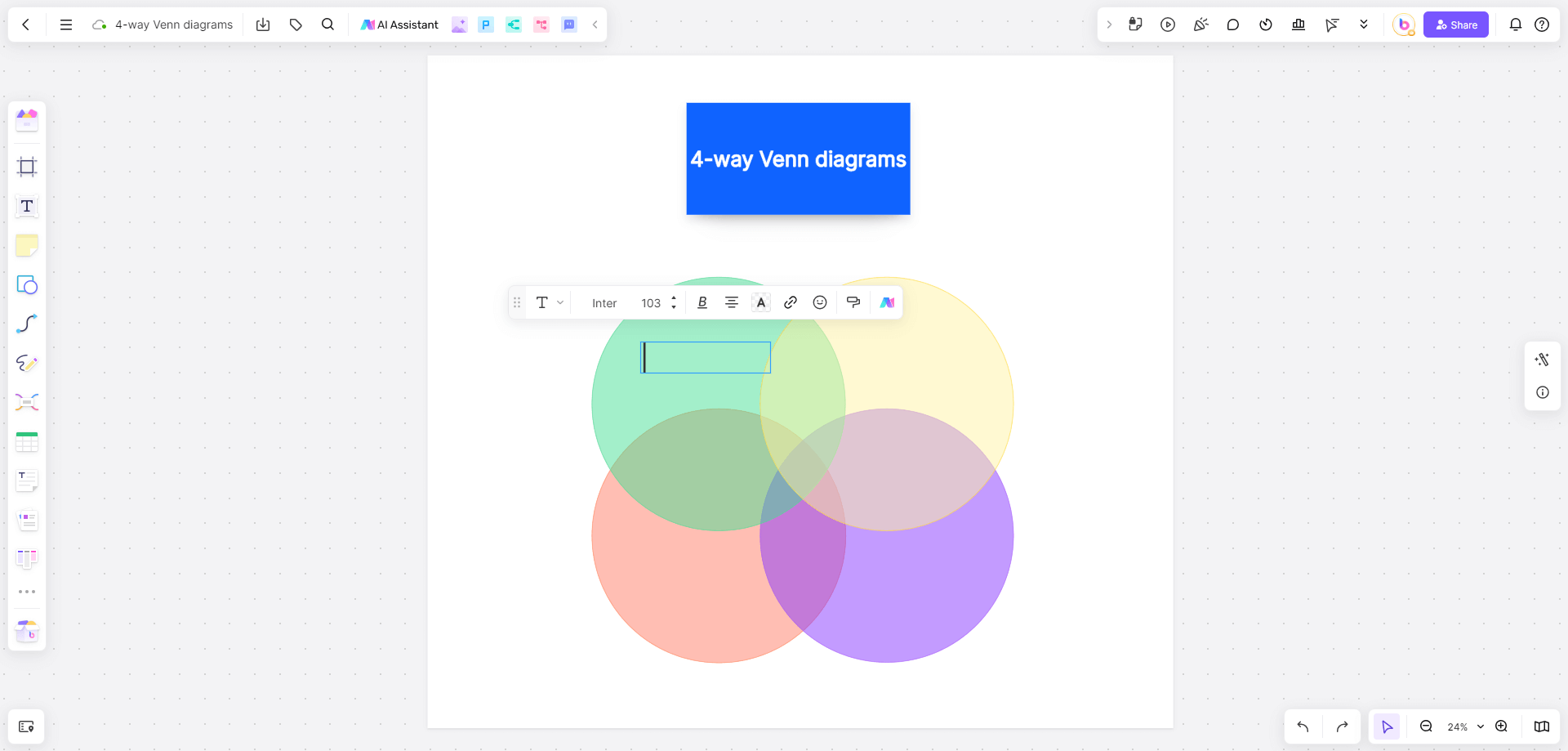Select the Pen drawing tool

click(27, 363)
